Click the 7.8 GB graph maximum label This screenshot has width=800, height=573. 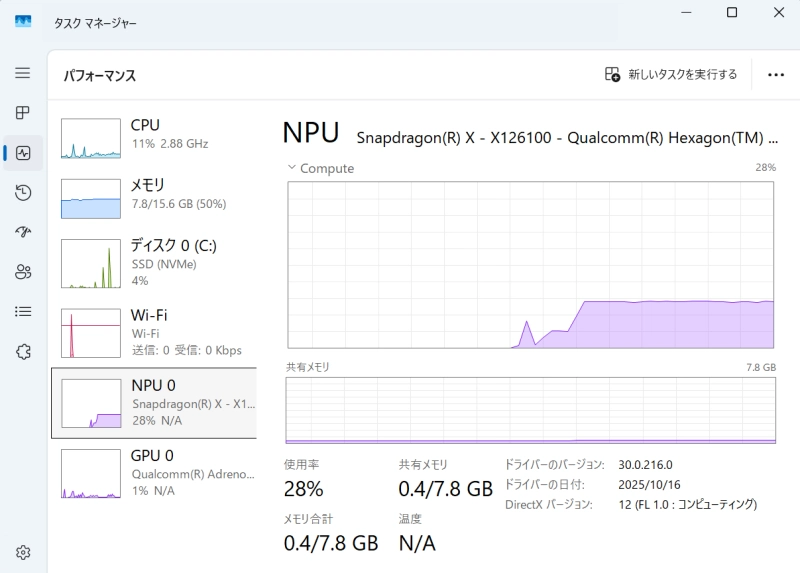click(761, 367)
